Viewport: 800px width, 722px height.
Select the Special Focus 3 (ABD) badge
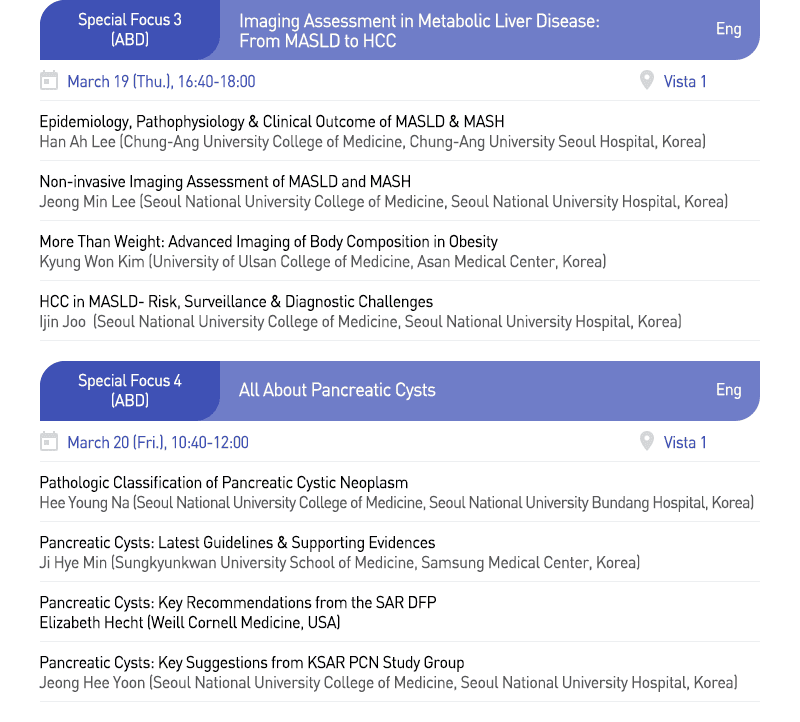pos(130,30)
